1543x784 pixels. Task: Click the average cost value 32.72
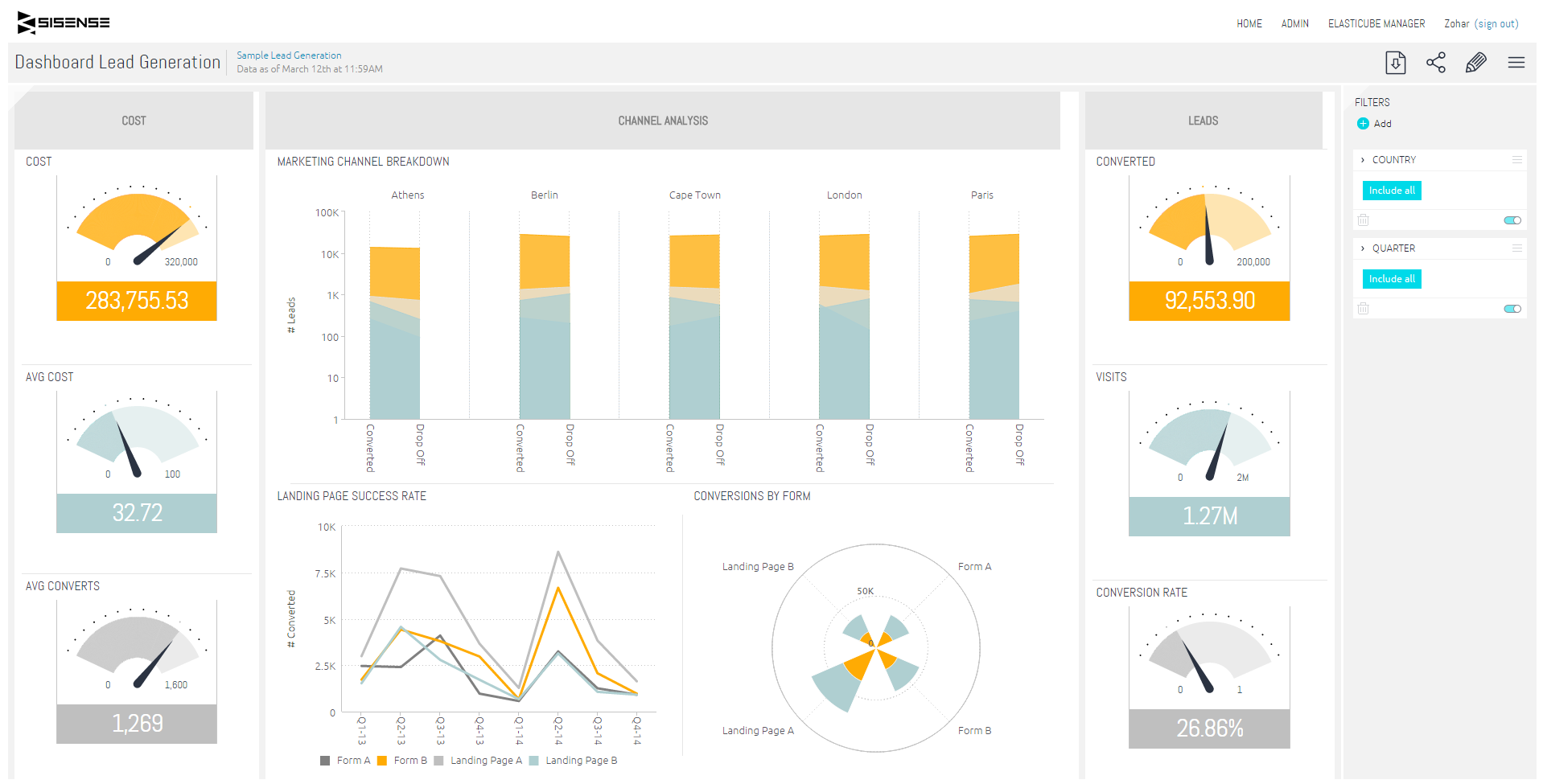137,513
